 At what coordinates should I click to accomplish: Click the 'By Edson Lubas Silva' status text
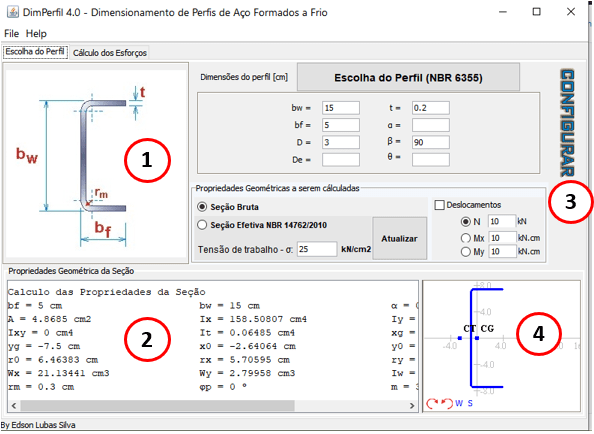[x=38, y=425]
